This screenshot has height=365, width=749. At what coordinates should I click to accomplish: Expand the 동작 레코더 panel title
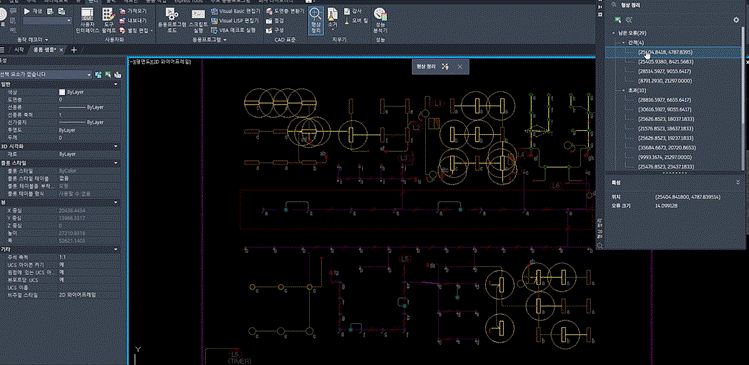point(32,40)
